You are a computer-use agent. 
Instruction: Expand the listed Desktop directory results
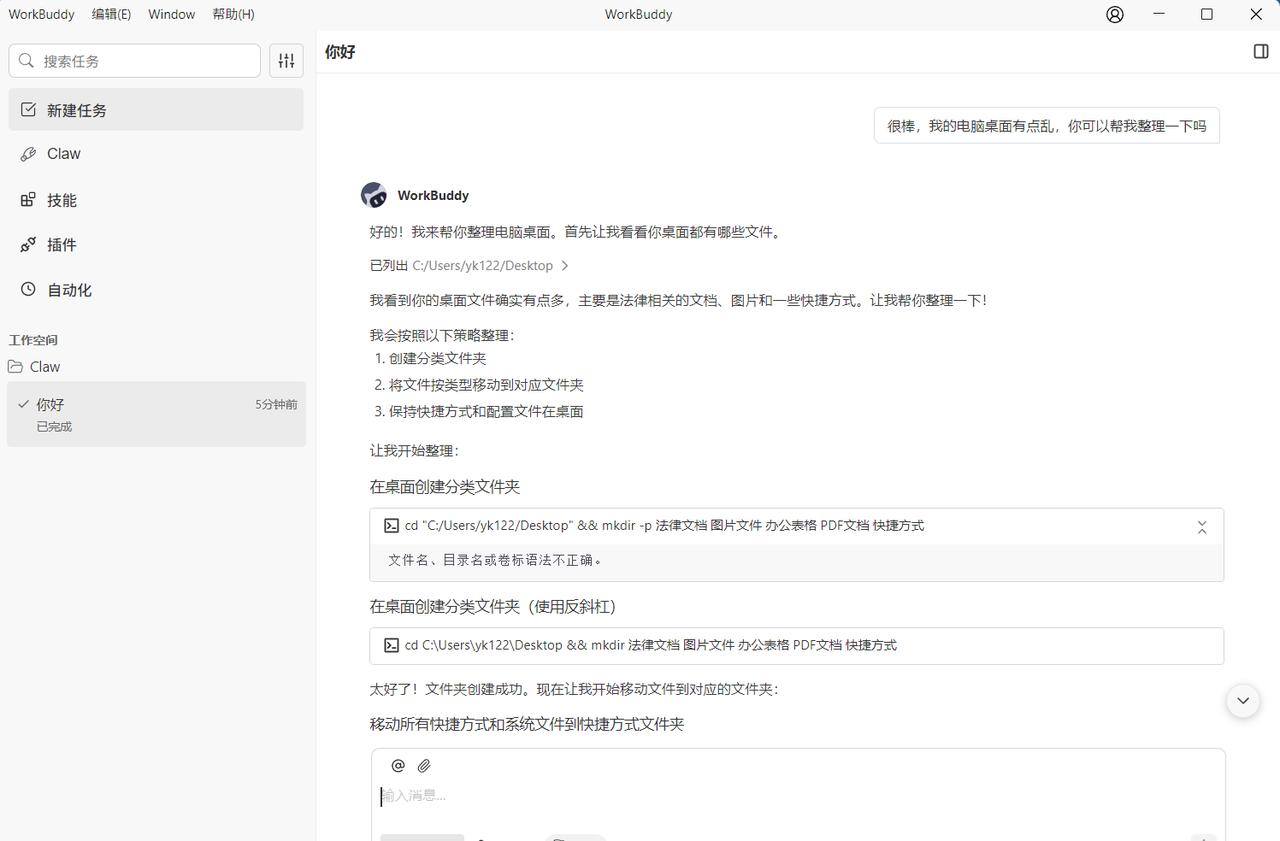(x=565, y=266)
